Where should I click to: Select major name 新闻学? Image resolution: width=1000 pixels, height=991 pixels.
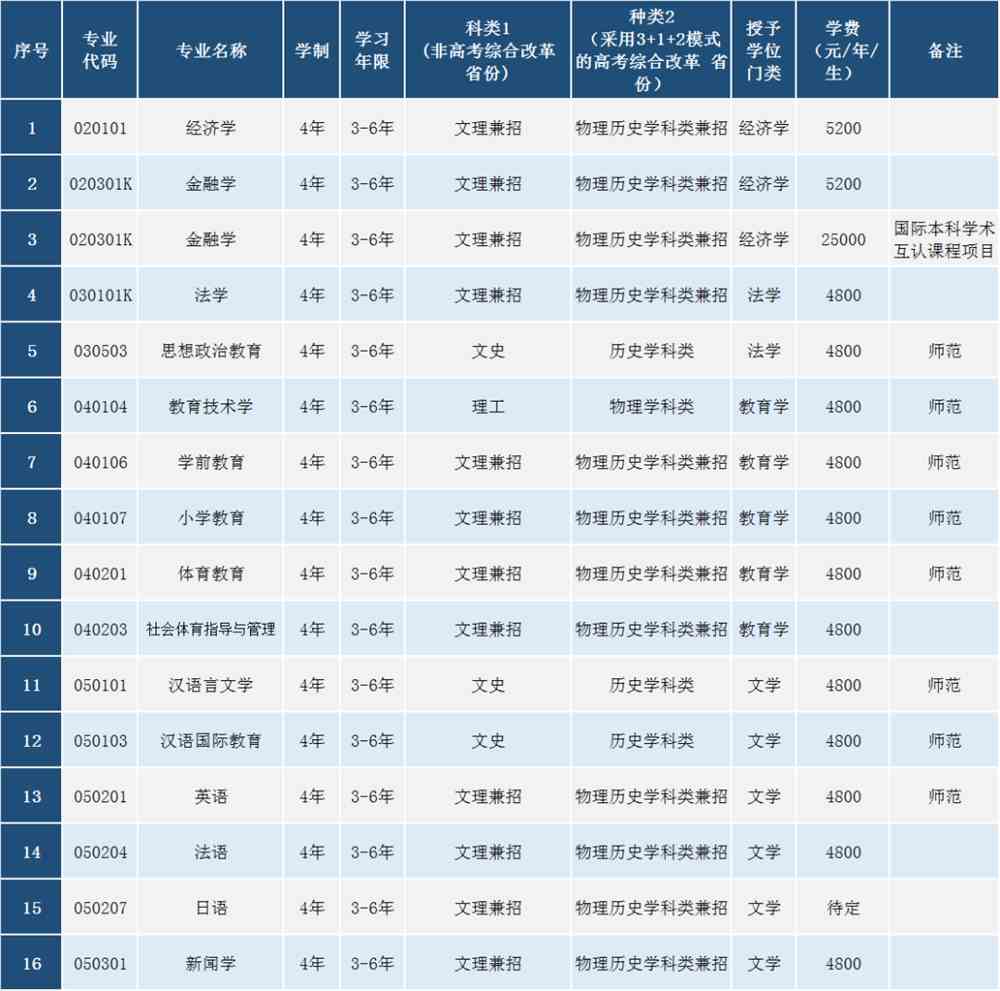click(210, 964)
